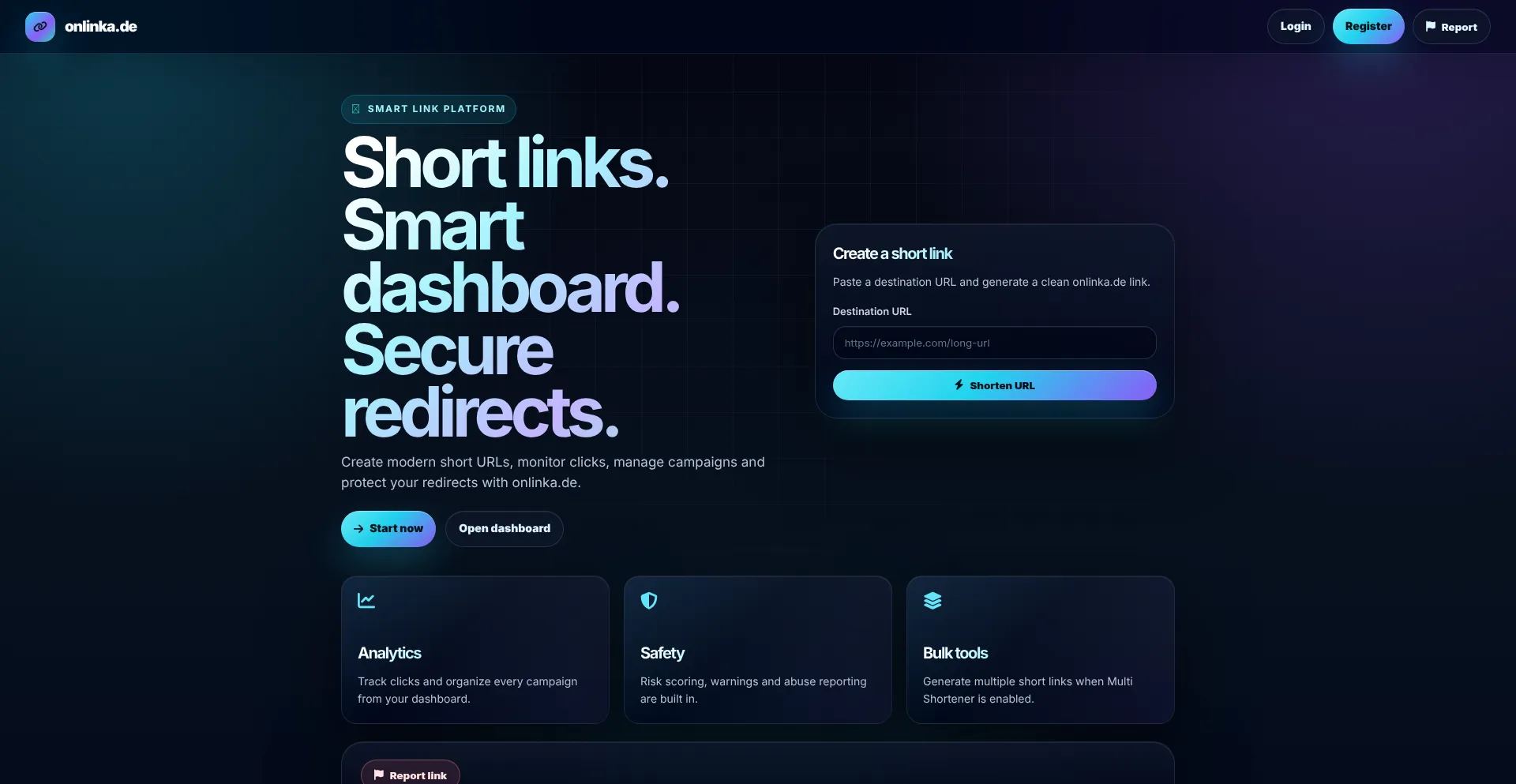Screen dimensions: 1516x784
Task: Click the Bulk tools layers icon
Action: click(932, 601)
